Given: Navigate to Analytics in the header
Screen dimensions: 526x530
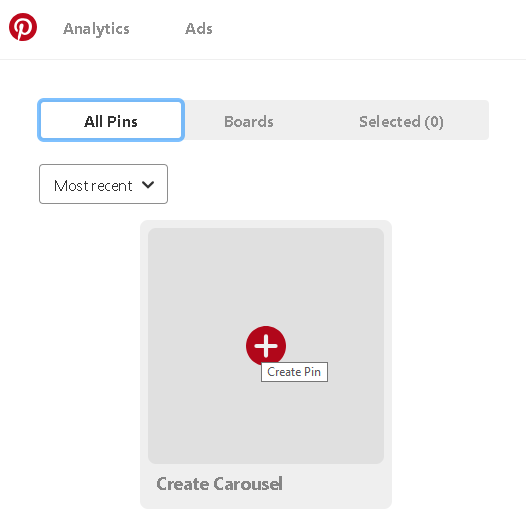Looking at the screenshot, I should (96, 29).
